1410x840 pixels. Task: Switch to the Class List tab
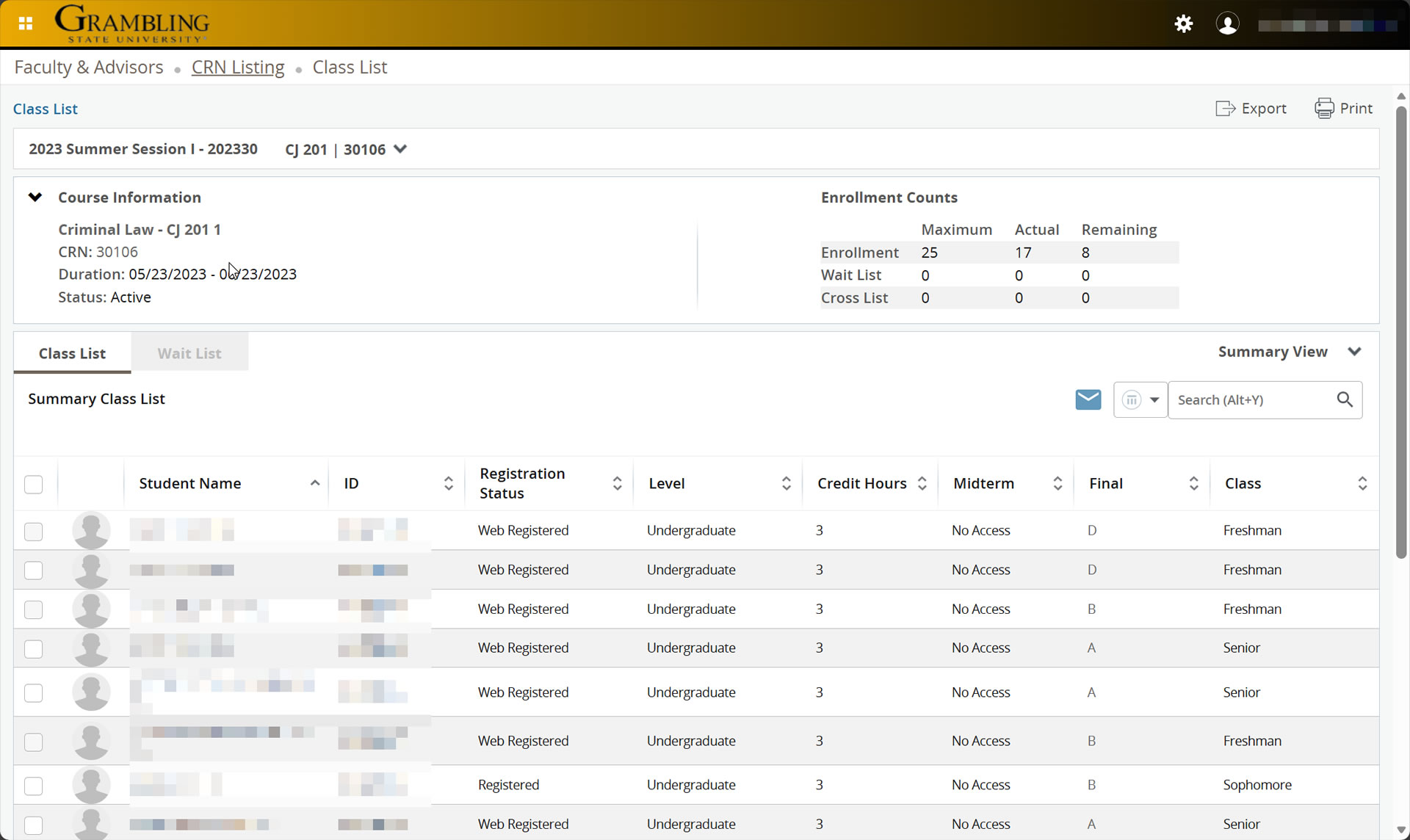point(71,353)
